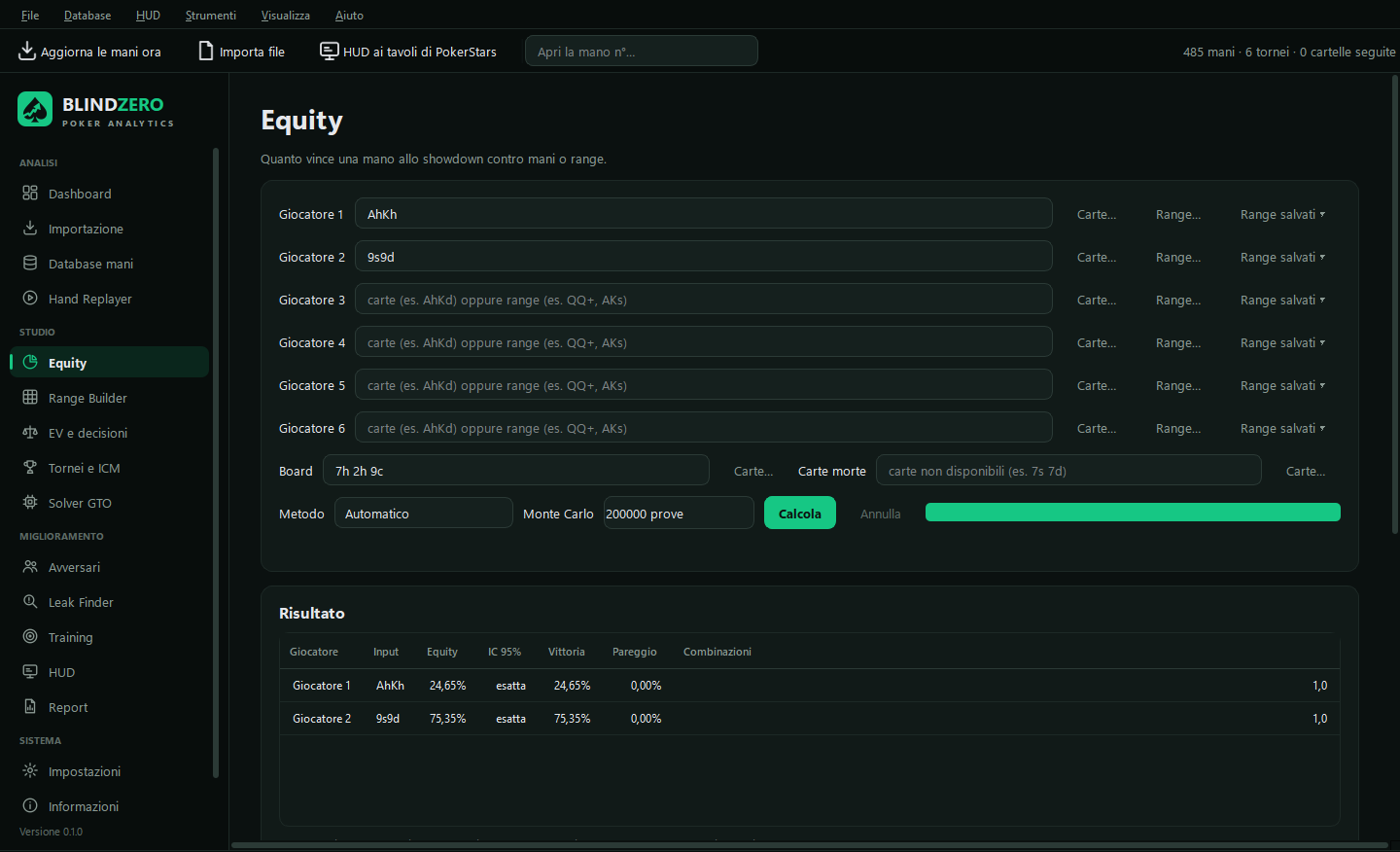1400x852 pixels.
Task: Open Range salvati for Giocatore 6
Action: [x=1282, y=428]
